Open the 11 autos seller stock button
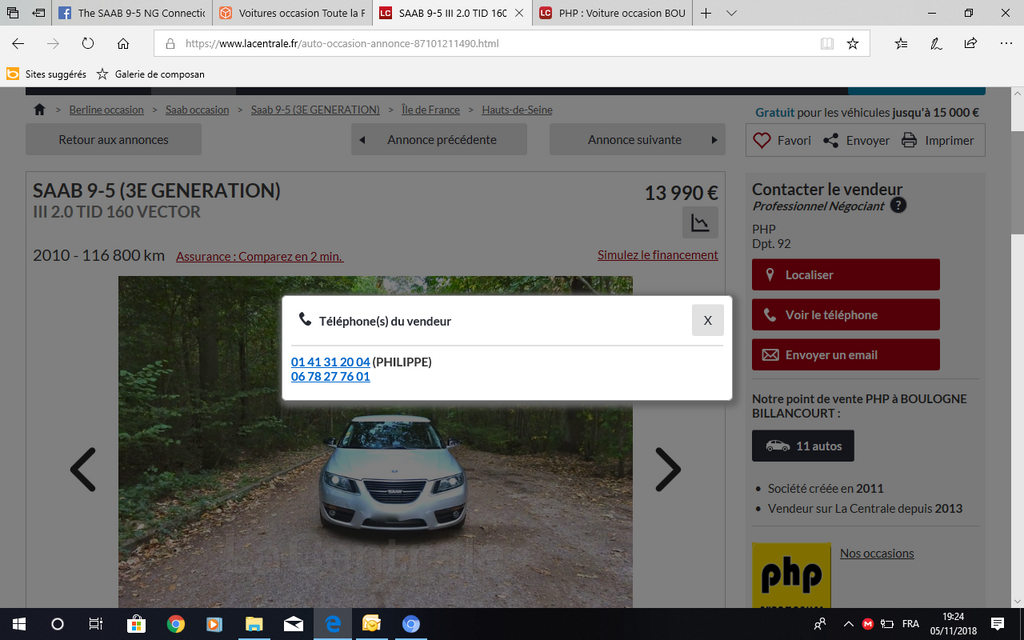 click(x=803, y=446)
